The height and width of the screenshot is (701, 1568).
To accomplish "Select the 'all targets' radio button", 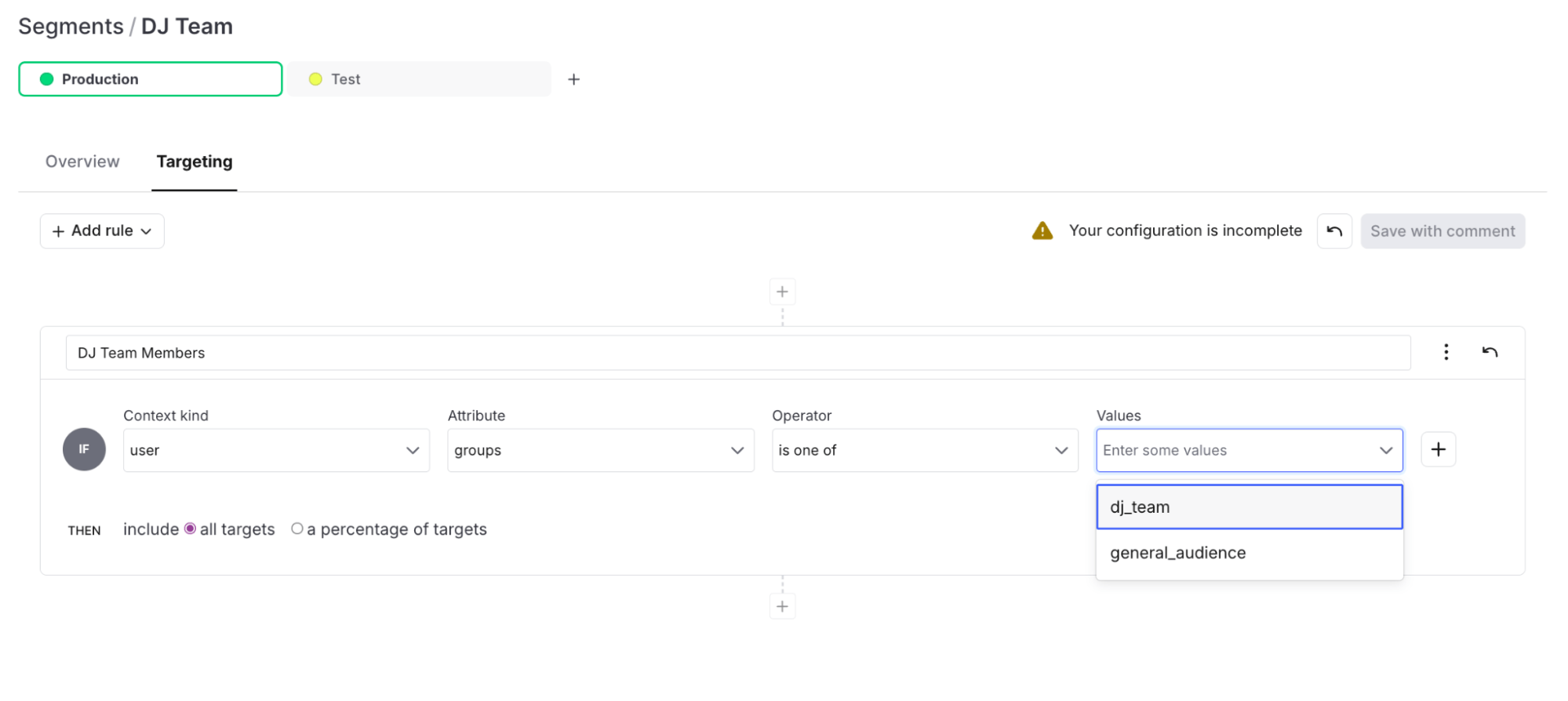I will (x=190, y=529).
